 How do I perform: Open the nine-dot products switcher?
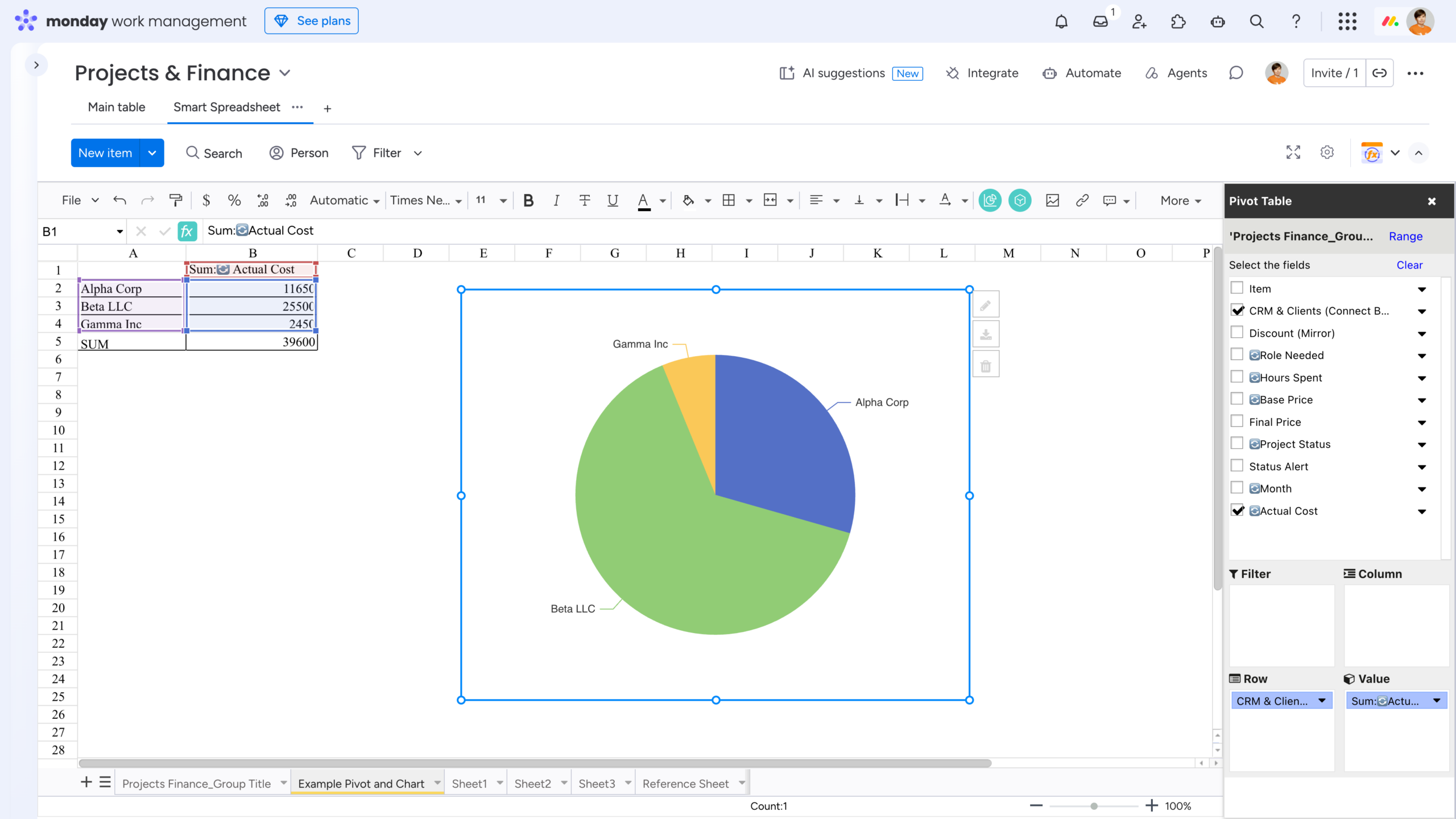1347,22
